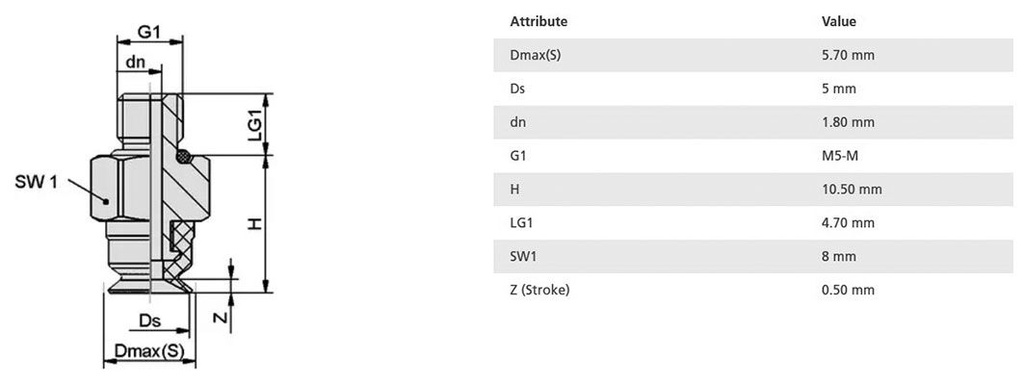Click the 10.50 mm height value

click(852, 190)
